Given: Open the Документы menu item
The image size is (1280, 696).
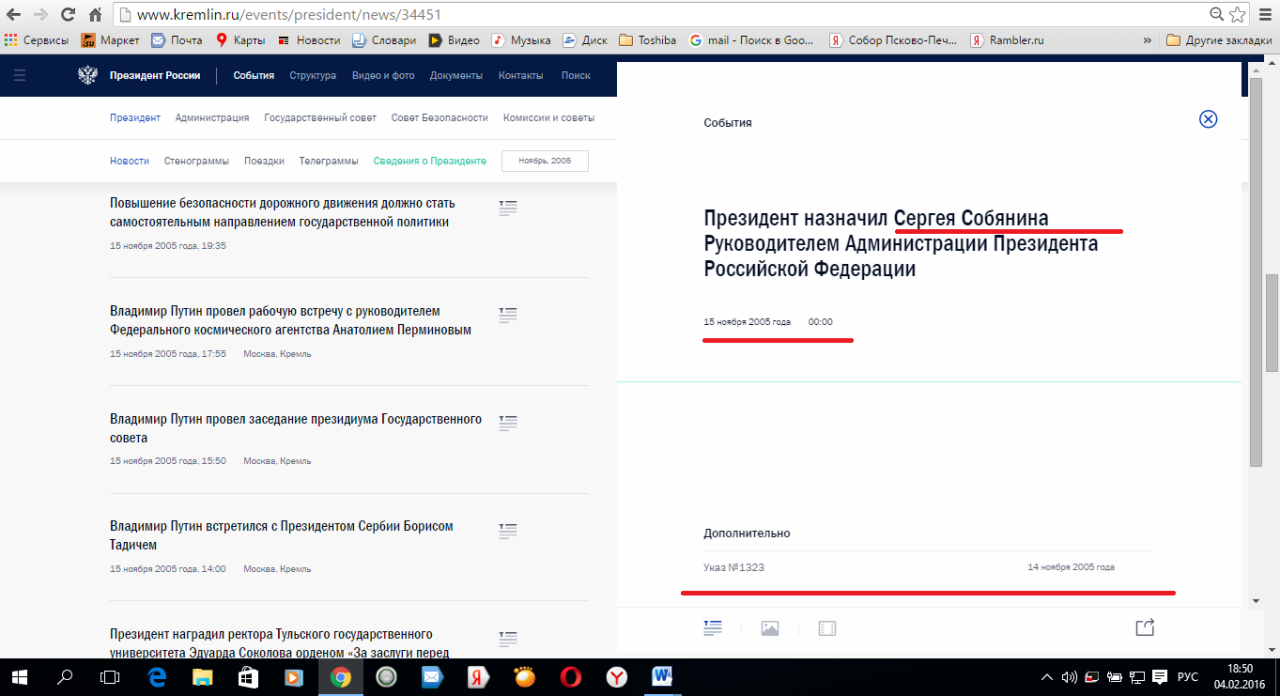Looking at the screenshot, I should (456, 75).
